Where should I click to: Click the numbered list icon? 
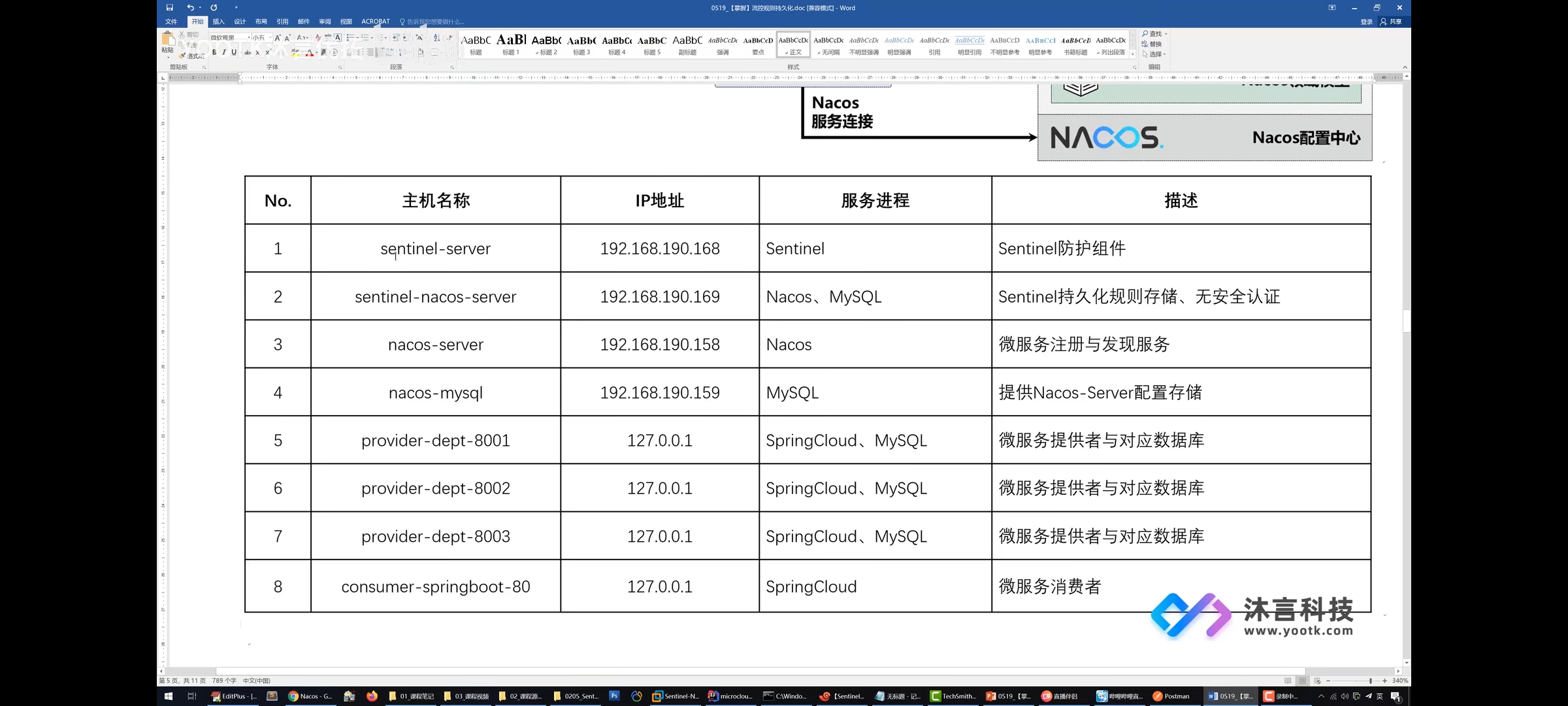coord(365,38)
